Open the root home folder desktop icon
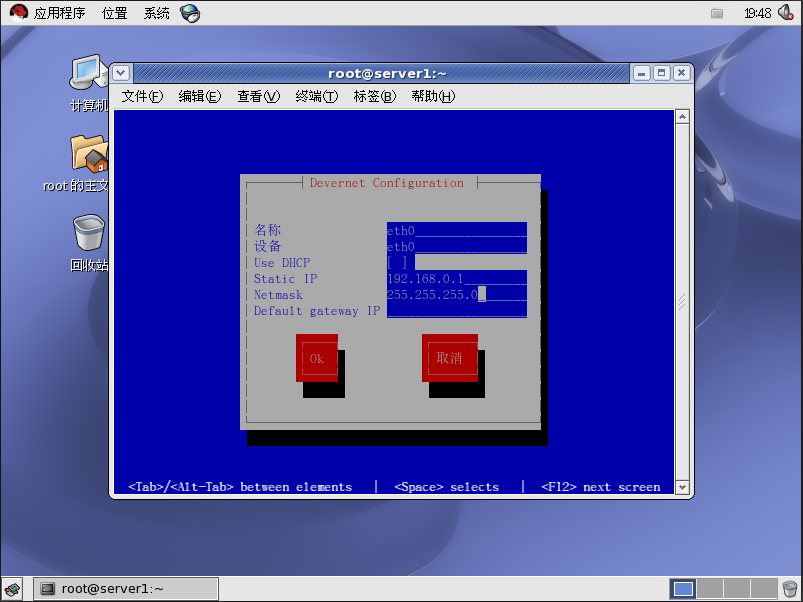The height and width of the screenshot is (602, 803). click(77, 163)
